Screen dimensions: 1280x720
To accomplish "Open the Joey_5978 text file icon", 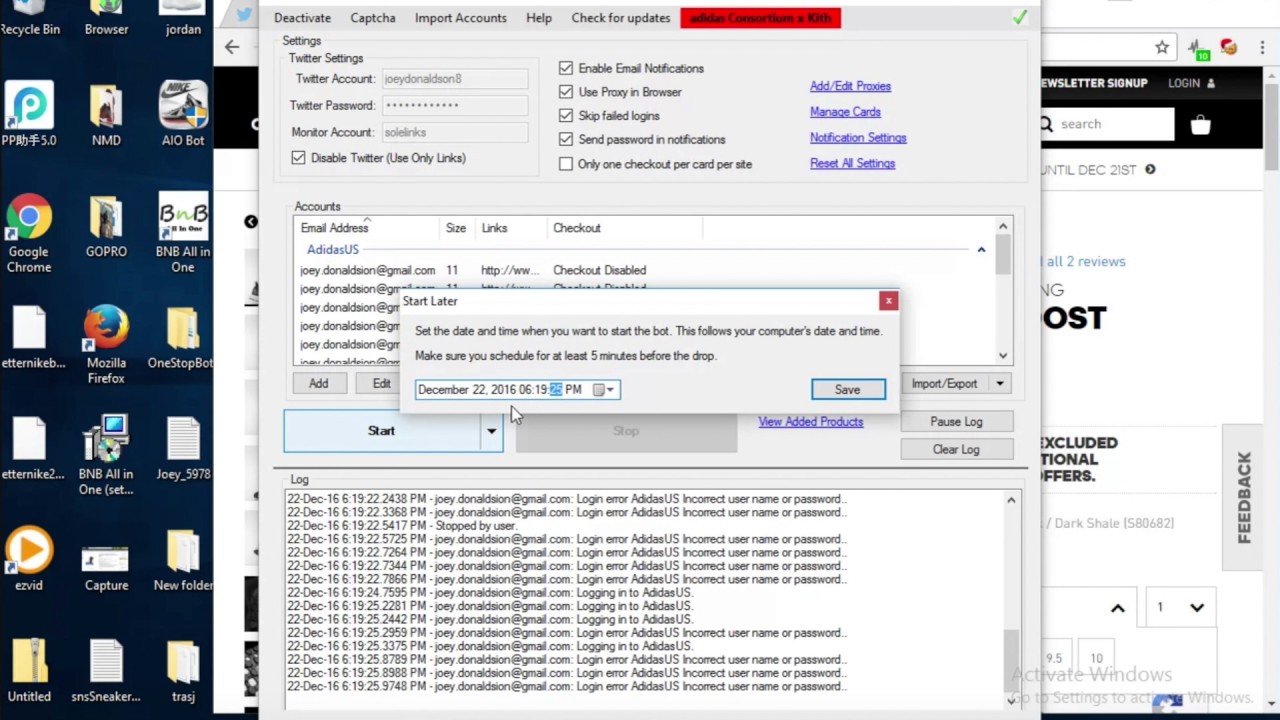I will pos(183,448).
